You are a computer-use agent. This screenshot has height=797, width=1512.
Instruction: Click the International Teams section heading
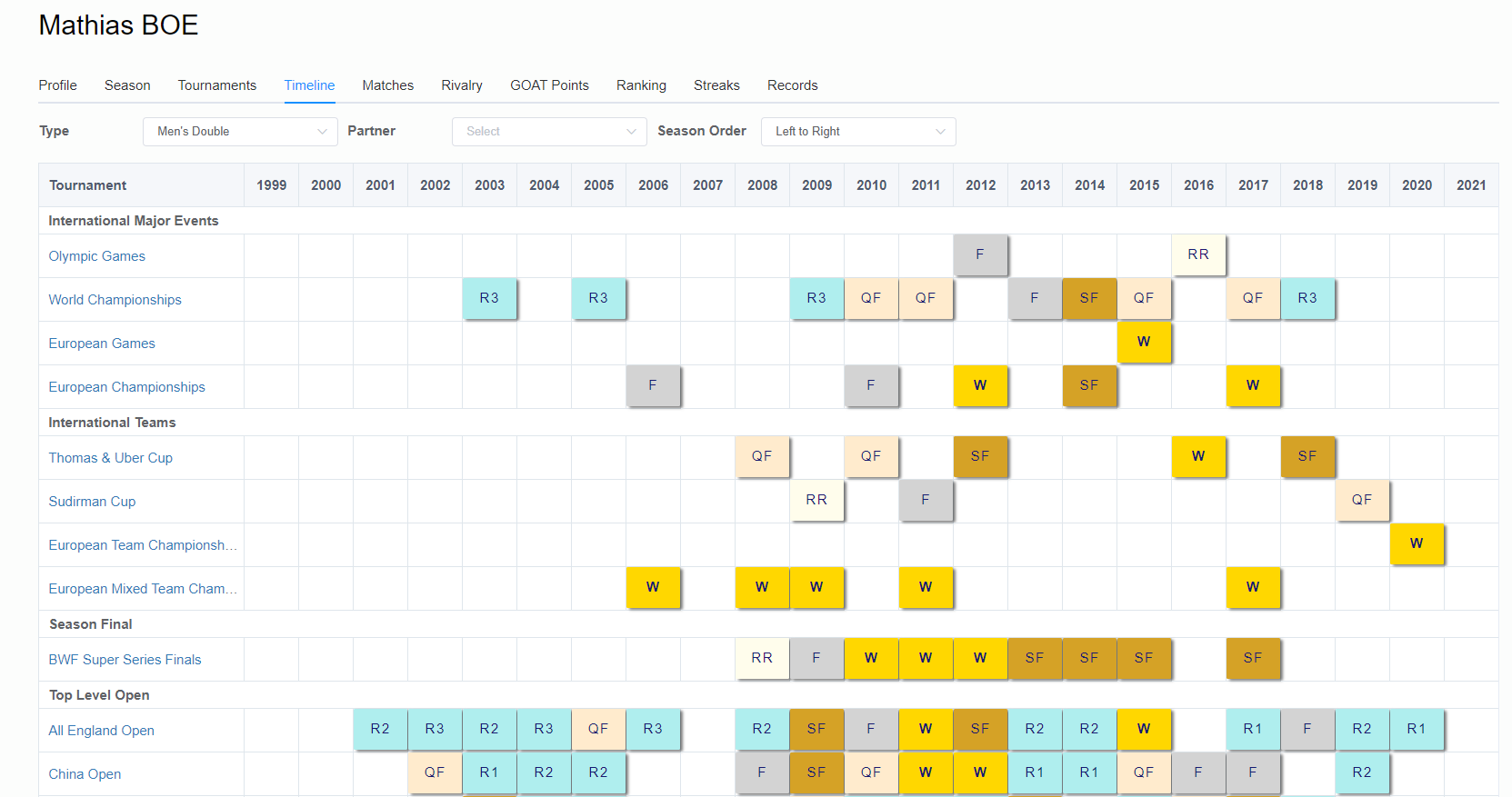[x=112, y=423]
